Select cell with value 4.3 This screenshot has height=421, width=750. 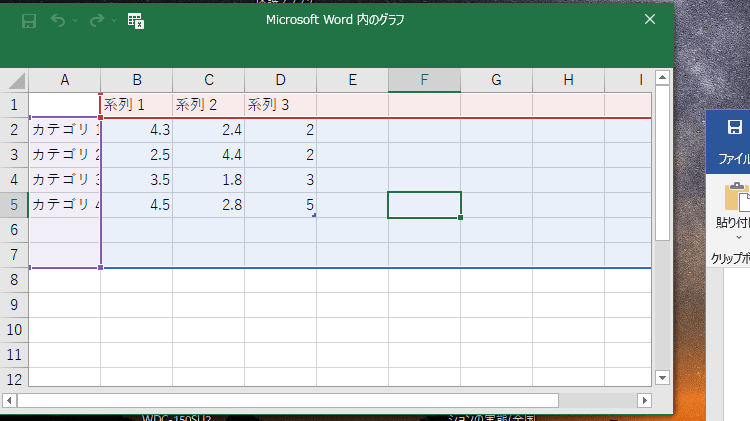137,130
